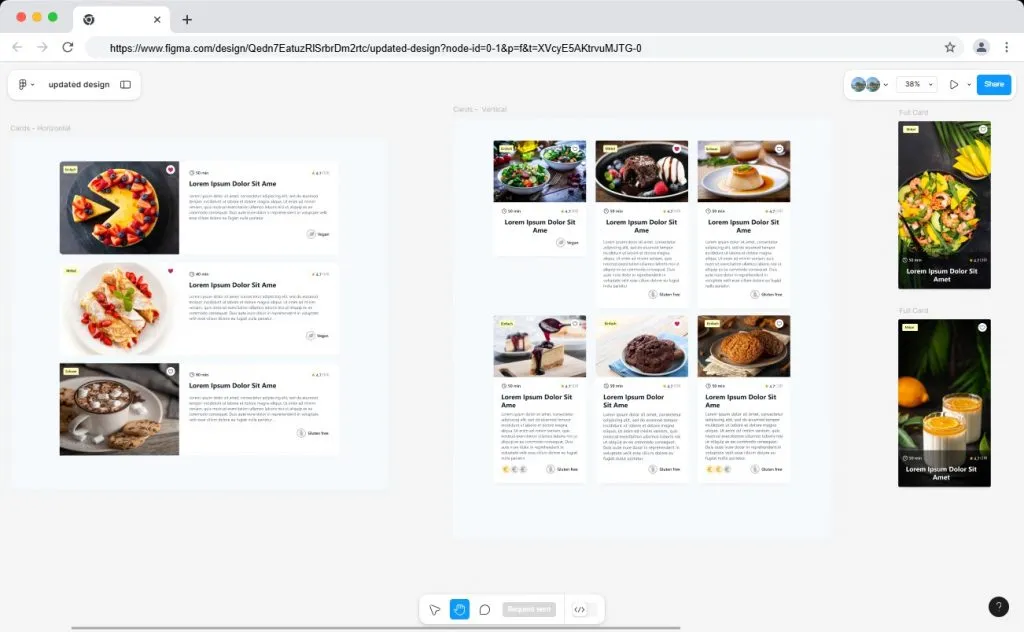Expand the presentation options chevron
This screenshot has height=632, width=1024.
tap(967, 84)
